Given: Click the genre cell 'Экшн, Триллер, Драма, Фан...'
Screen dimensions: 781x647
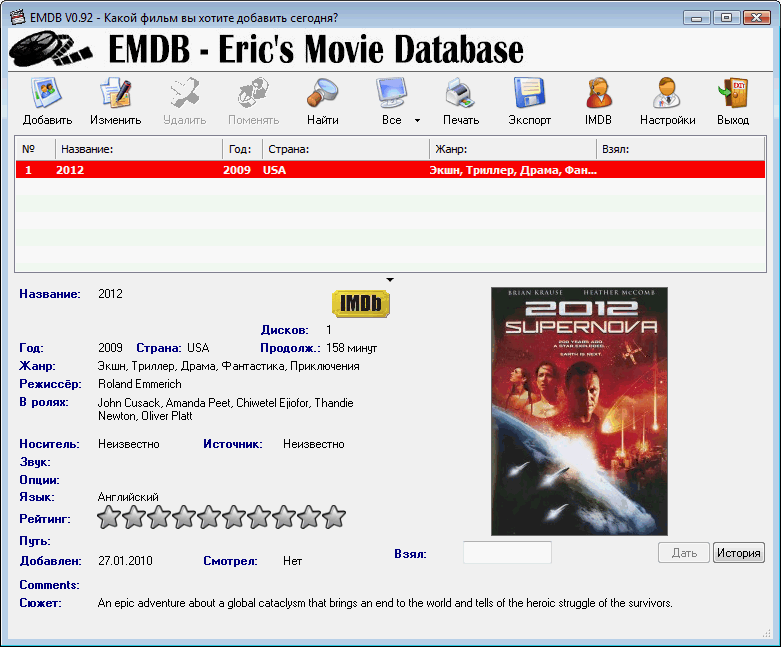Looking at the screenshot, I should [x=513, y=170].
